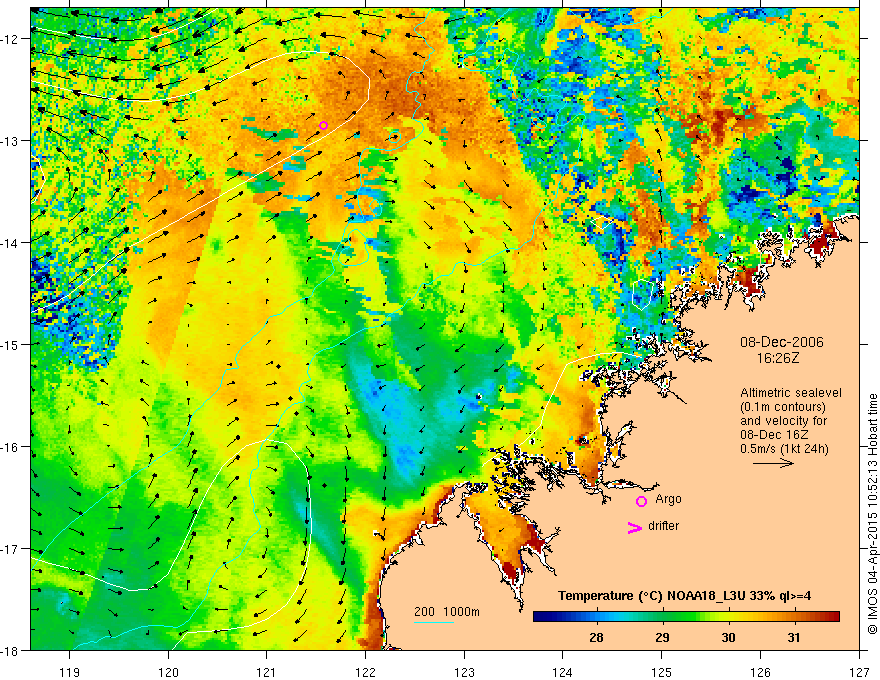The width and height of the screenshot is (880, 680).
Task: Click longitude axis label 119
Action: tap(70, 672)
